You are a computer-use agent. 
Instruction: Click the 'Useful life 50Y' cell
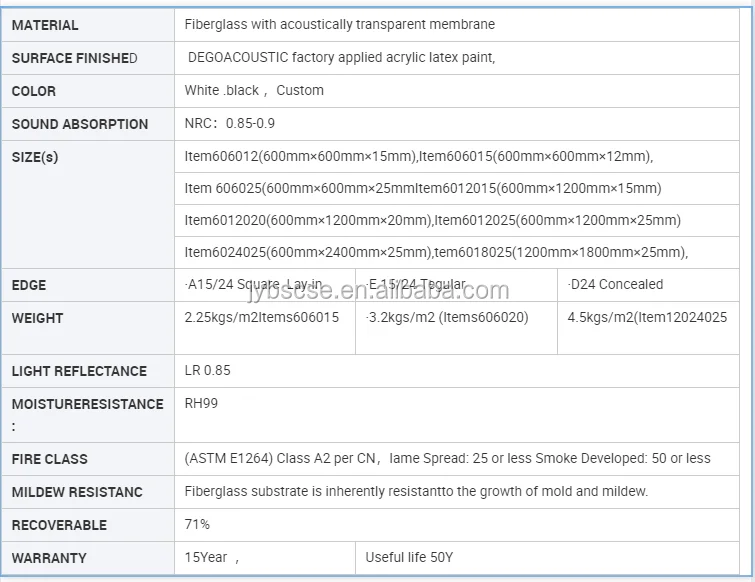(x=409, y=557)
